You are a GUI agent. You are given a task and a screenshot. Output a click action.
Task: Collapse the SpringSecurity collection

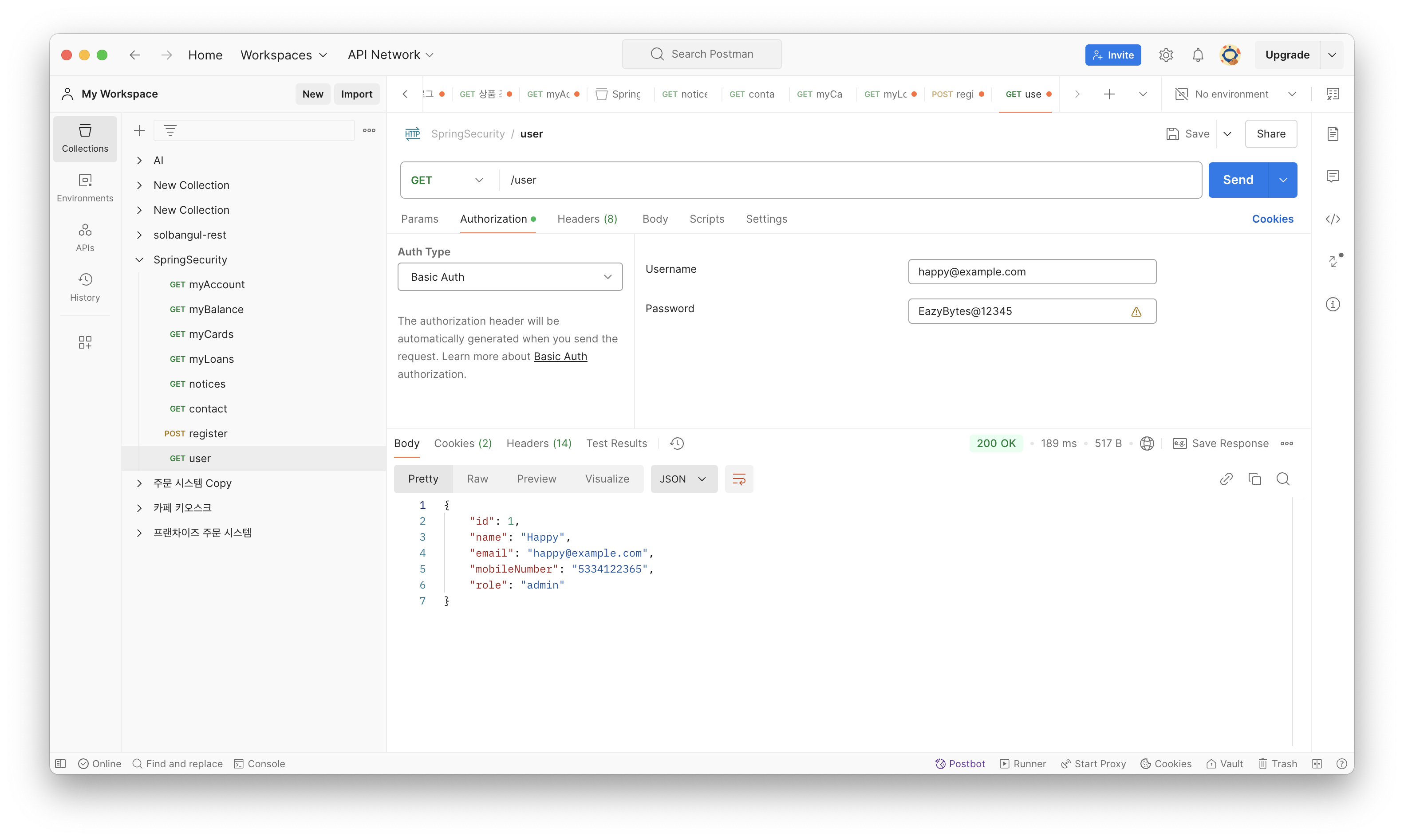click(x=139, y=260)
